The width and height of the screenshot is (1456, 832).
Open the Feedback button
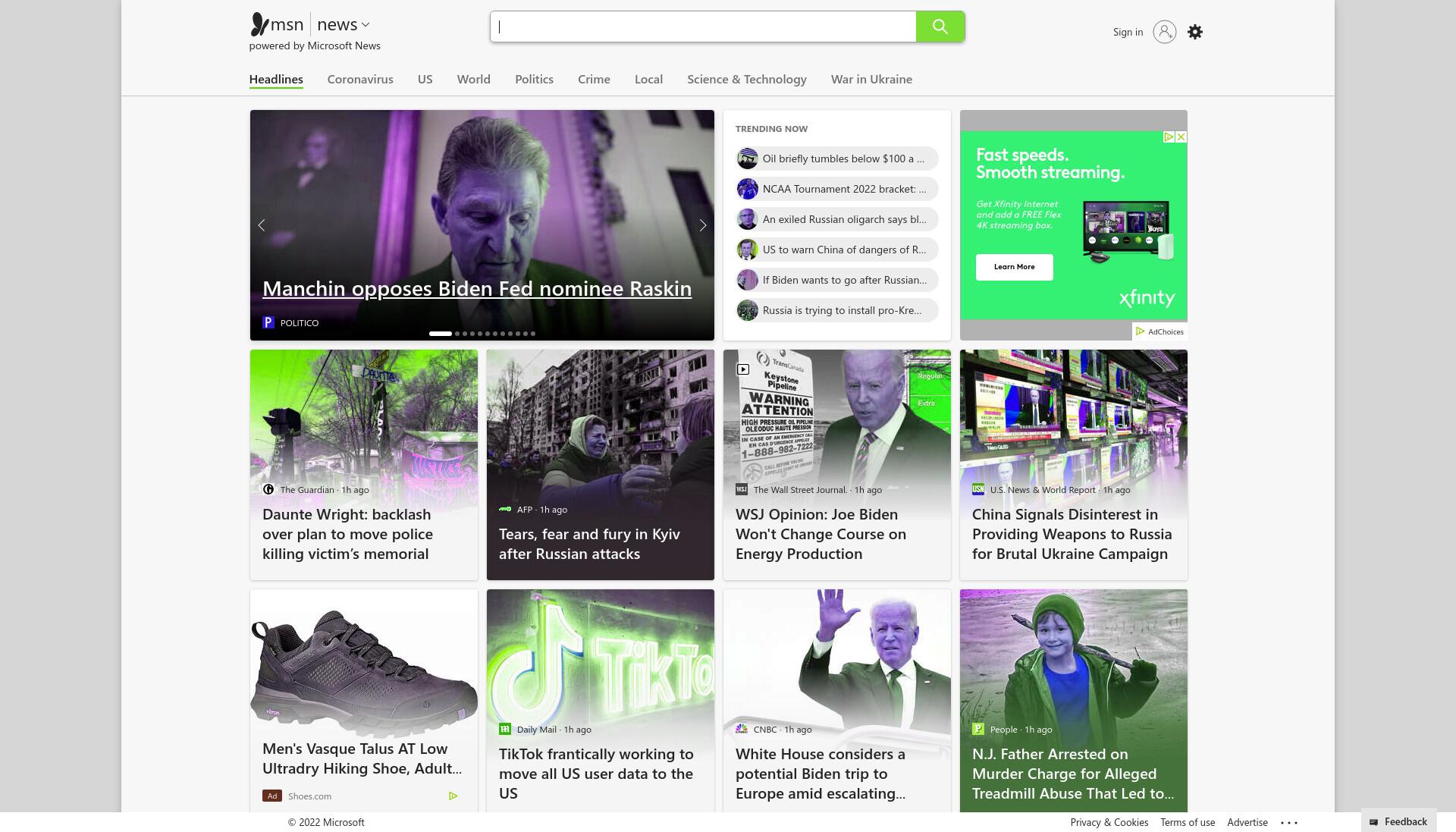[x=1398, y=821]
